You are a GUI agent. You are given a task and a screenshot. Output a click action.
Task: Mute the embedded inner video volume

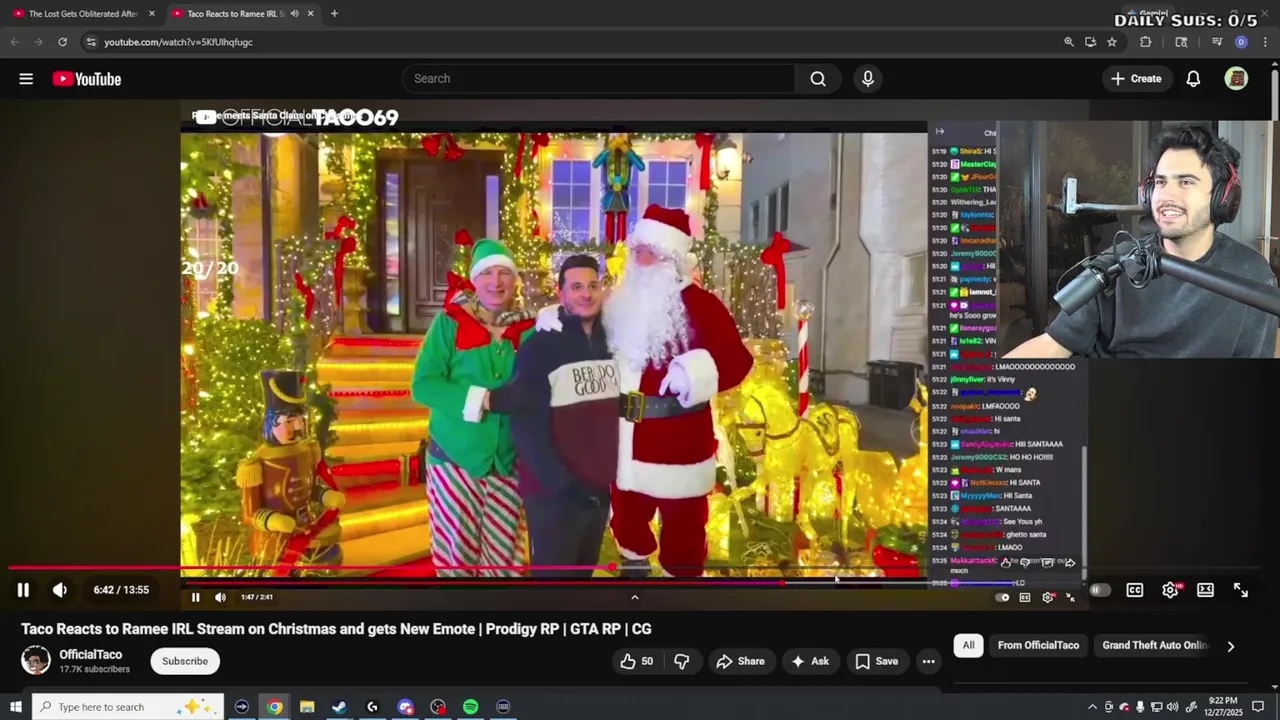point(220,597)
